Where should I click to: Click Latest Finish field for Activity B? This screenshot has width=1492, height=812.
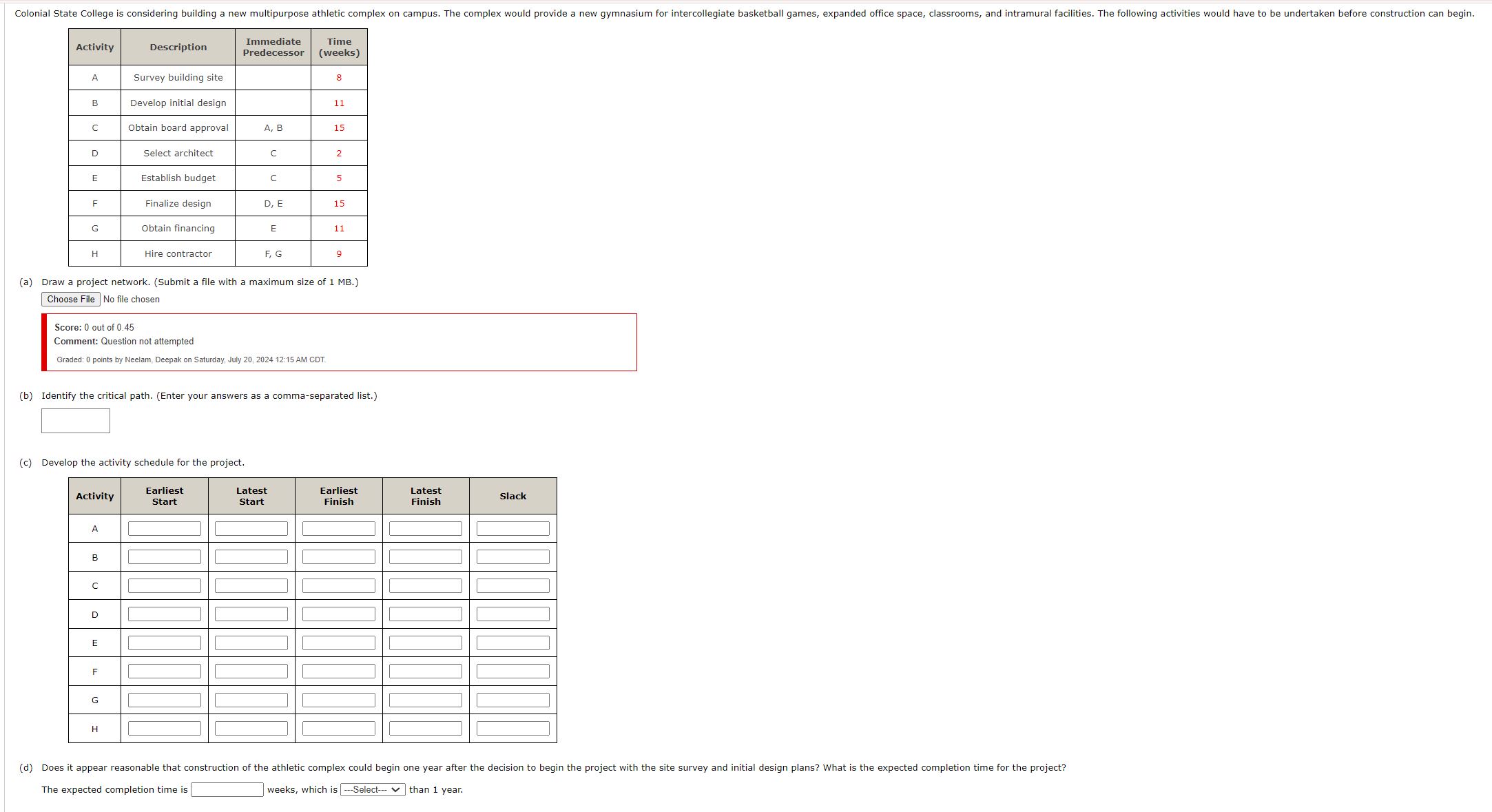pyautogui.click(x=425, y=556)
